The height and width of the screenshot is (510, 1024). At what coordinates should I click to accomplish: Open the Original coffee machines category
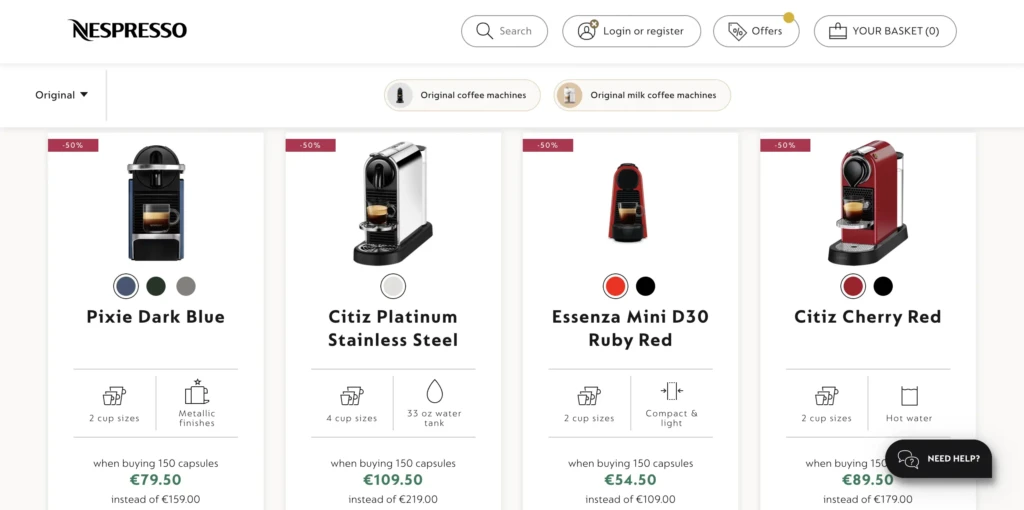click(x=463, y=95)
